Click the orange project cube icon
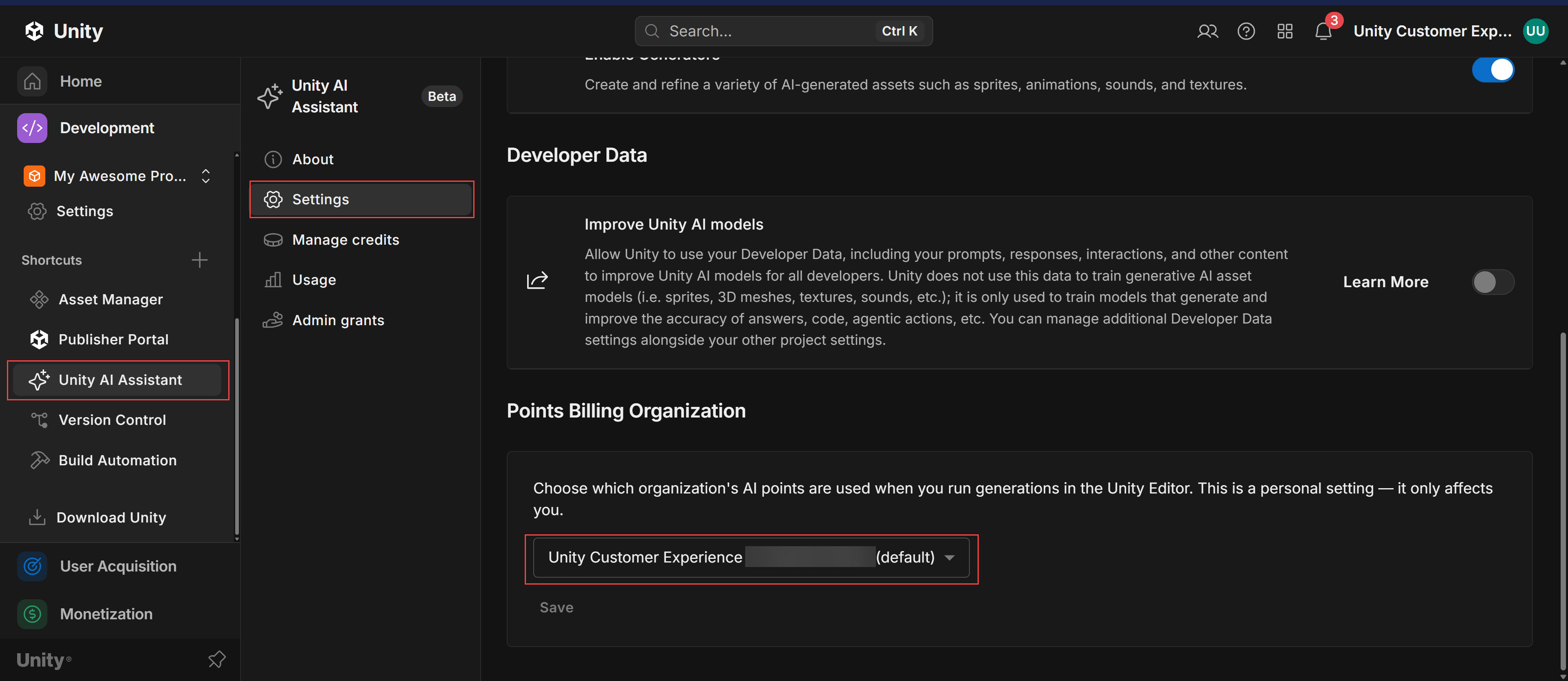 [x=34, y=176]
